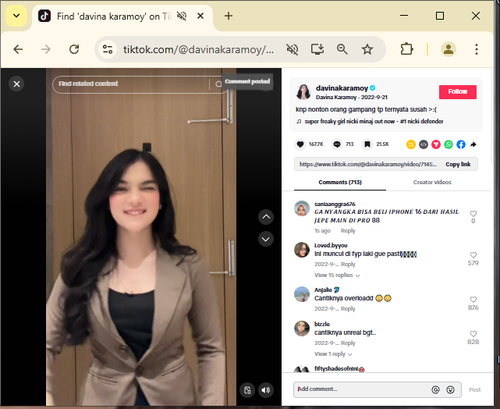The image size is (500, 409).
Task: Like the video with heart icon
Action: pos(300,144)
